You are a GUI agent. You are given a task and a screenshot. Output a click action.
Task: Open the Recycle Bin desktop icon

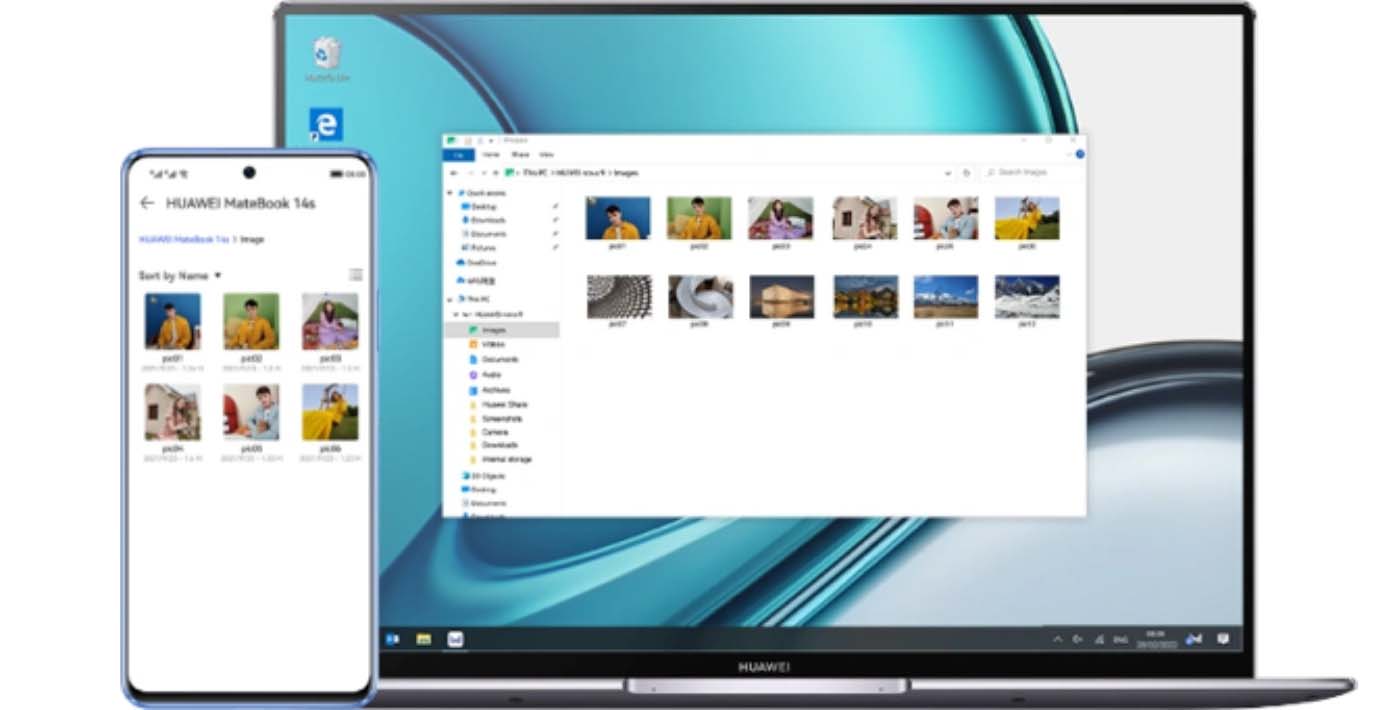[327, 56]
